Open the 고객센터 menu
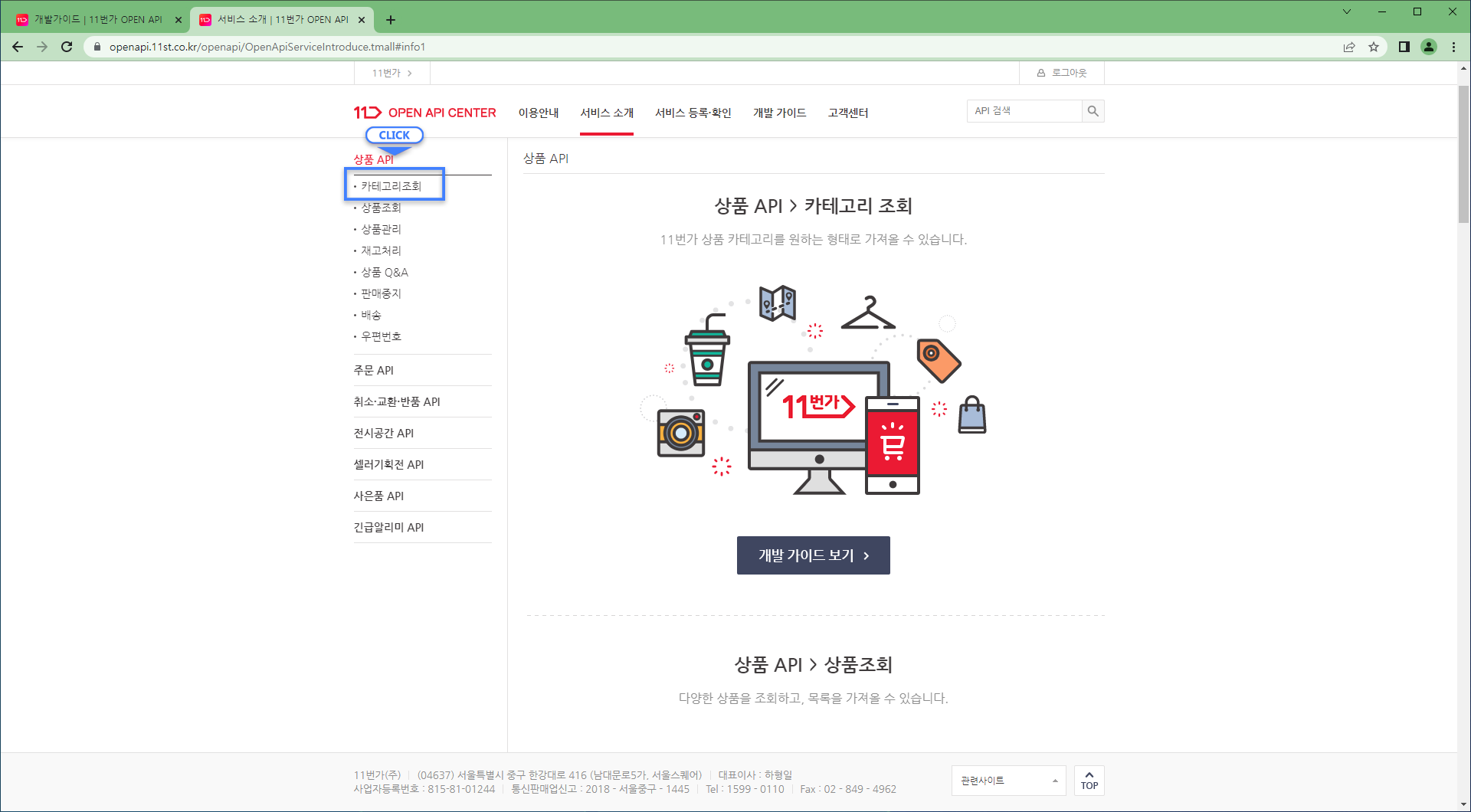The height and width of the screenshot is (812, 1471). (x=848, y=113)
